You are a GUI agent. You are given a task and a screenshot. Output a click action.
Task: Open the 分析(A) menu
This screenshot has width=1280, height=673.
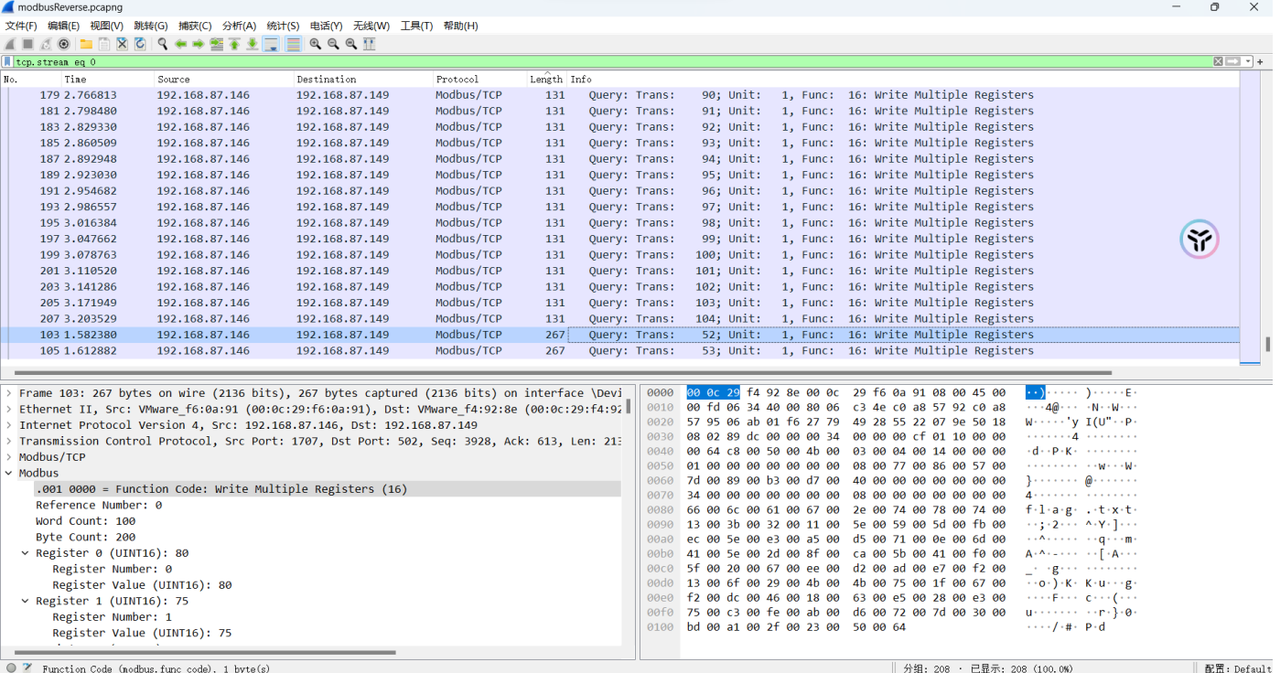pyautogui.click(x=239, y=26)
